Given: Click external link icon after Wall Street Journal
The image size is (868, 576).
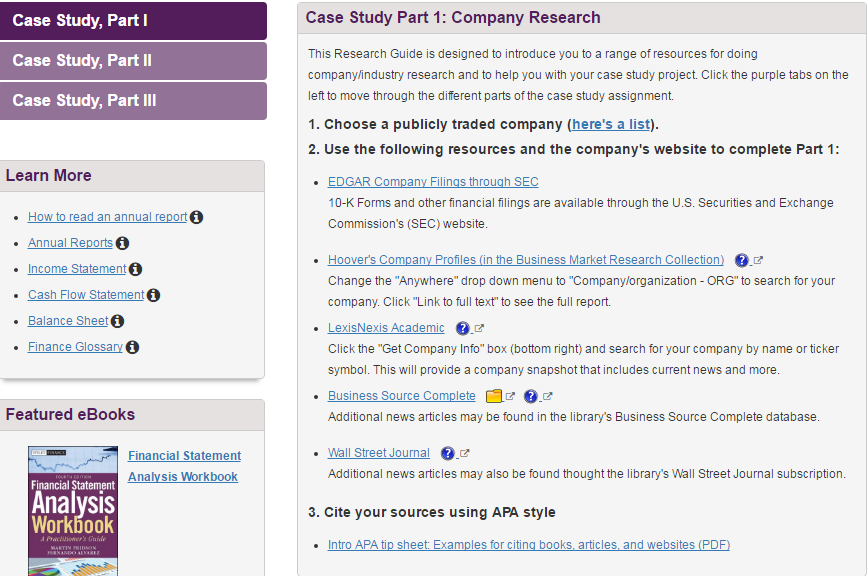Looking at the screenshot, I should [x=464, y=453].
